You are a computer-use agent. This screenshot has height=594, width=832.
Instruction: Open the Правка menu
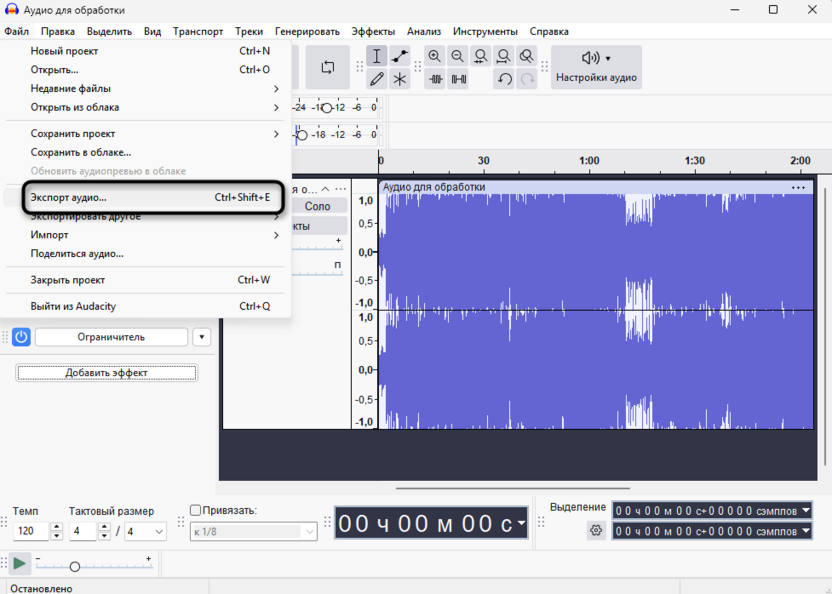(58, 31)
